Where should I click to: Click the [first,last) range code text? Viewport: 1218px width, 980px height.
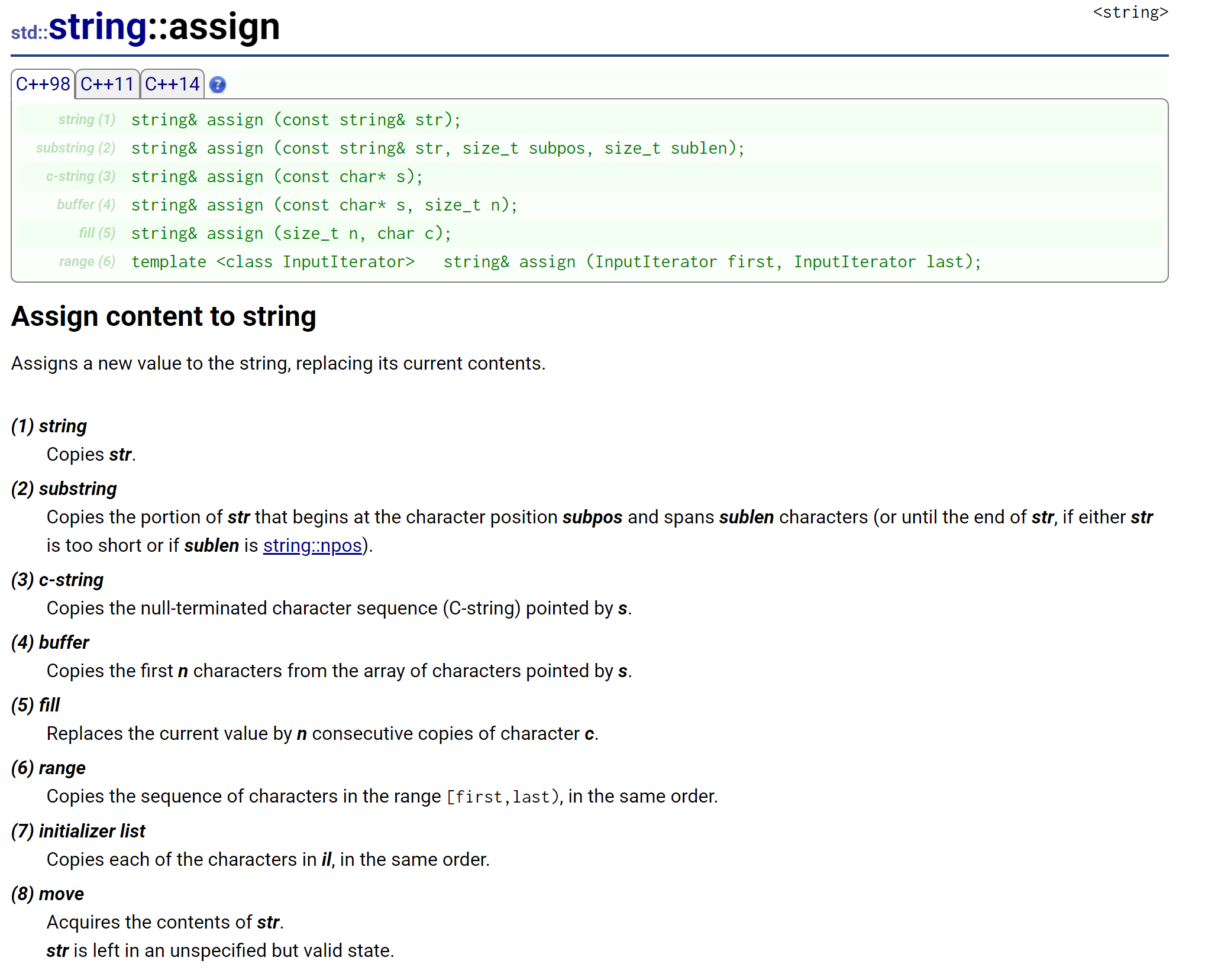coord(503,797)
